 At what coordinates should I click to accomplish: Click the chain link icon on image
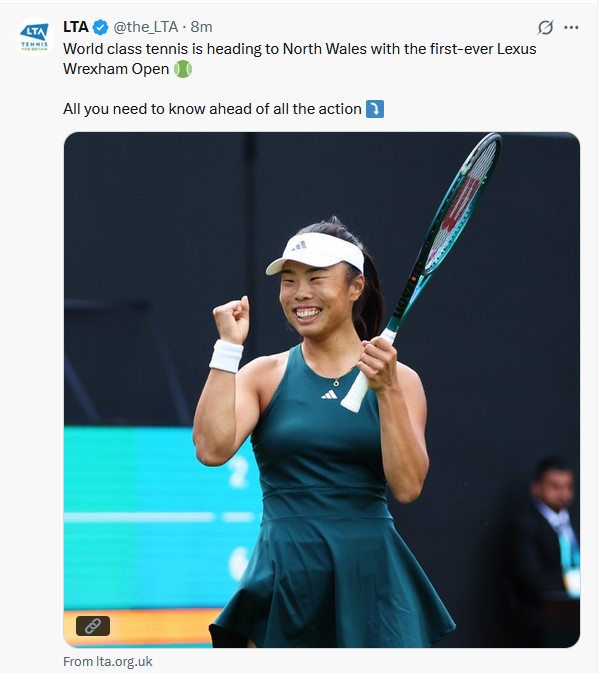[93, 626]
